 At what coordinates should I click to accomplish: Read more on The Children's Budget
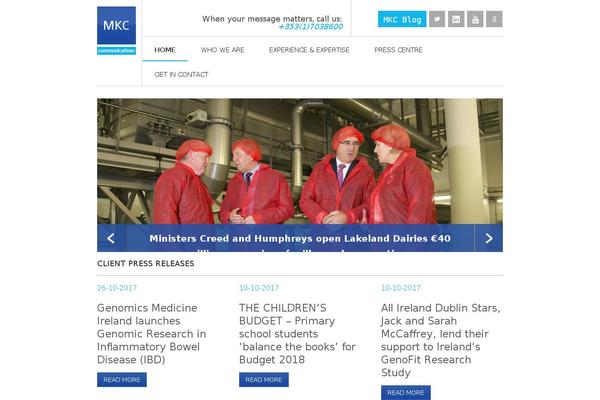[x=264, y=380]
